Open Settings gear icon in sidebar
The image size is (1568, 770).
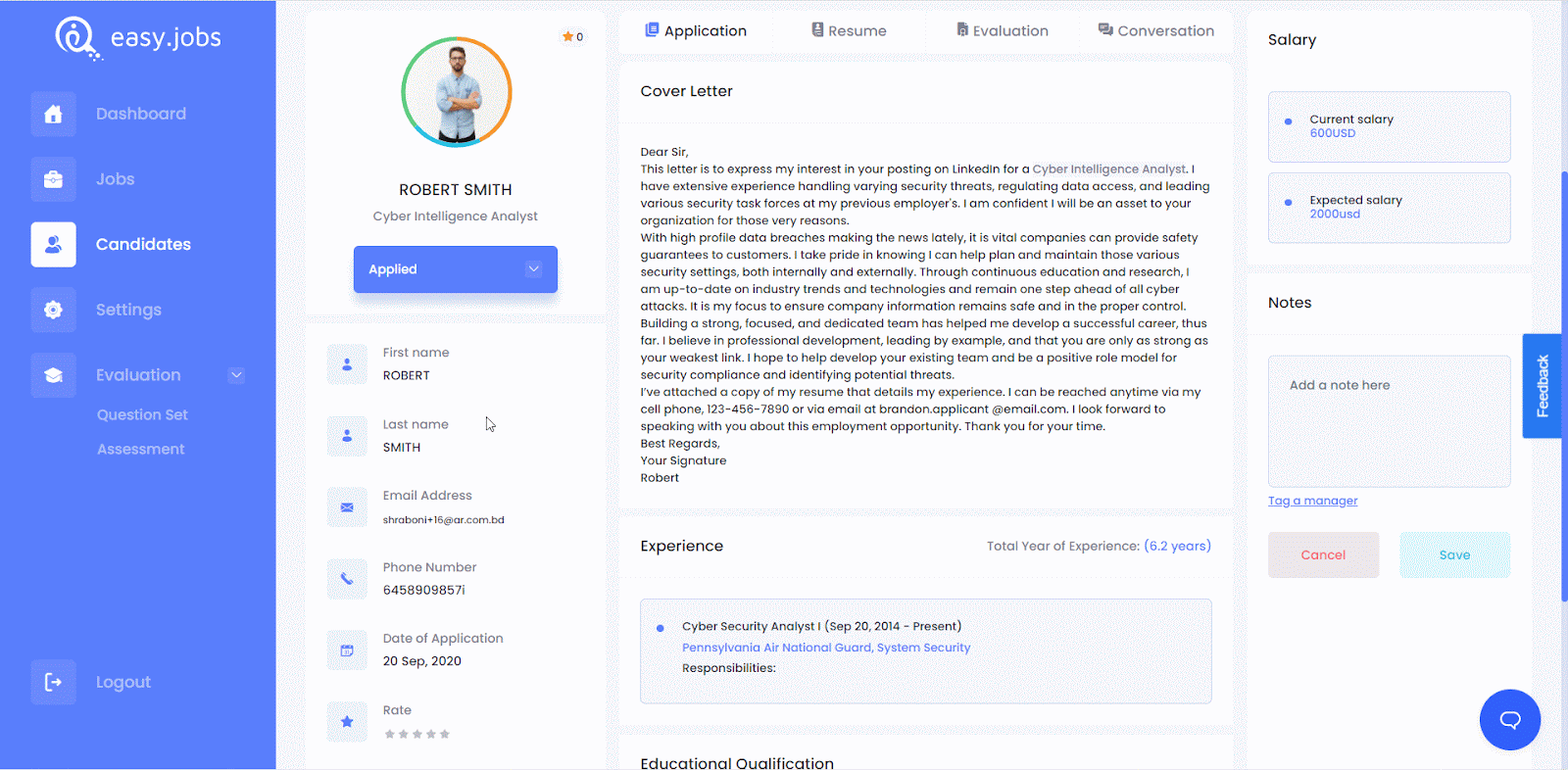point(53,310)
